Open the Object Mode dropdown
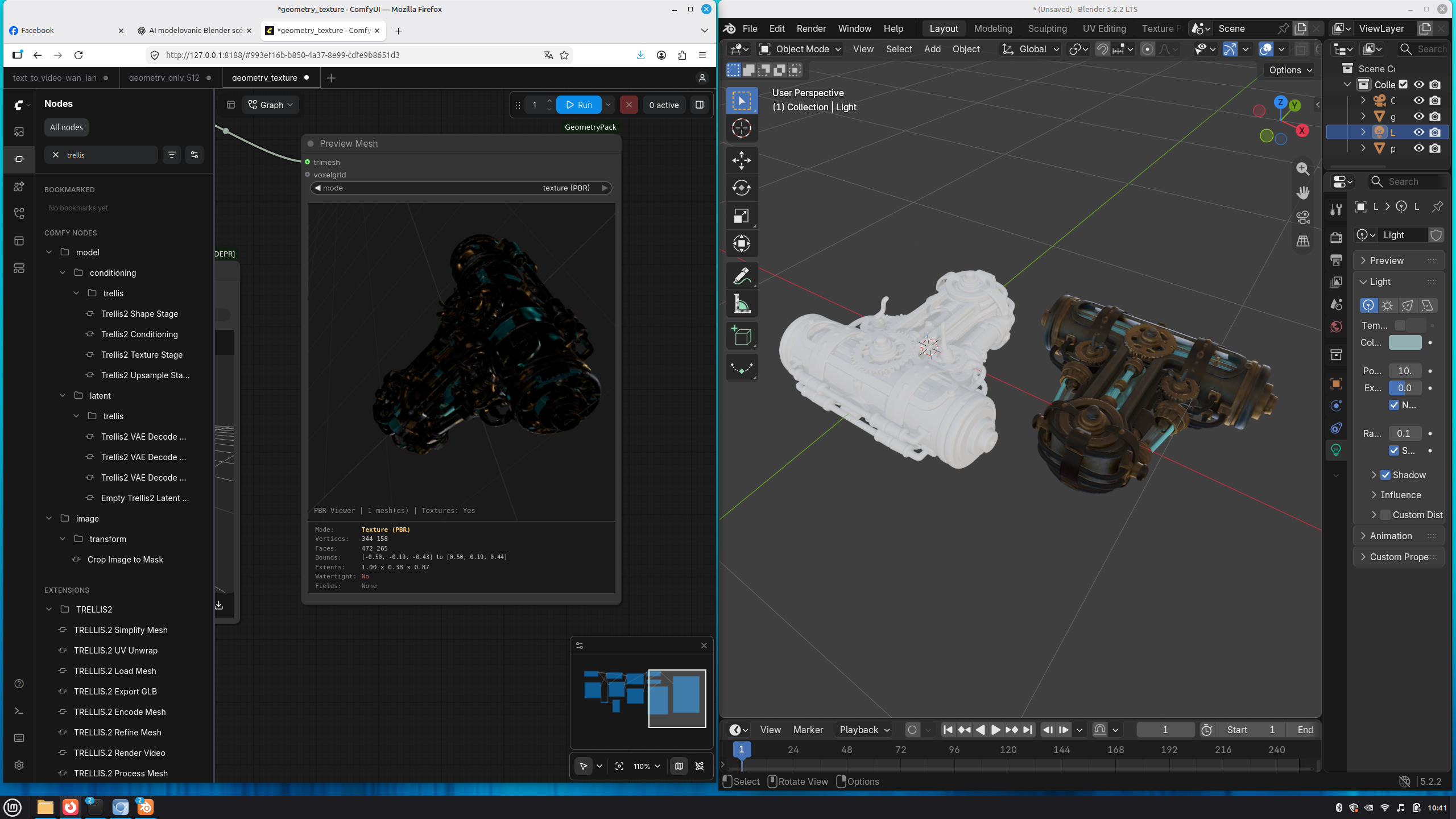 click(x=800, y=49)
